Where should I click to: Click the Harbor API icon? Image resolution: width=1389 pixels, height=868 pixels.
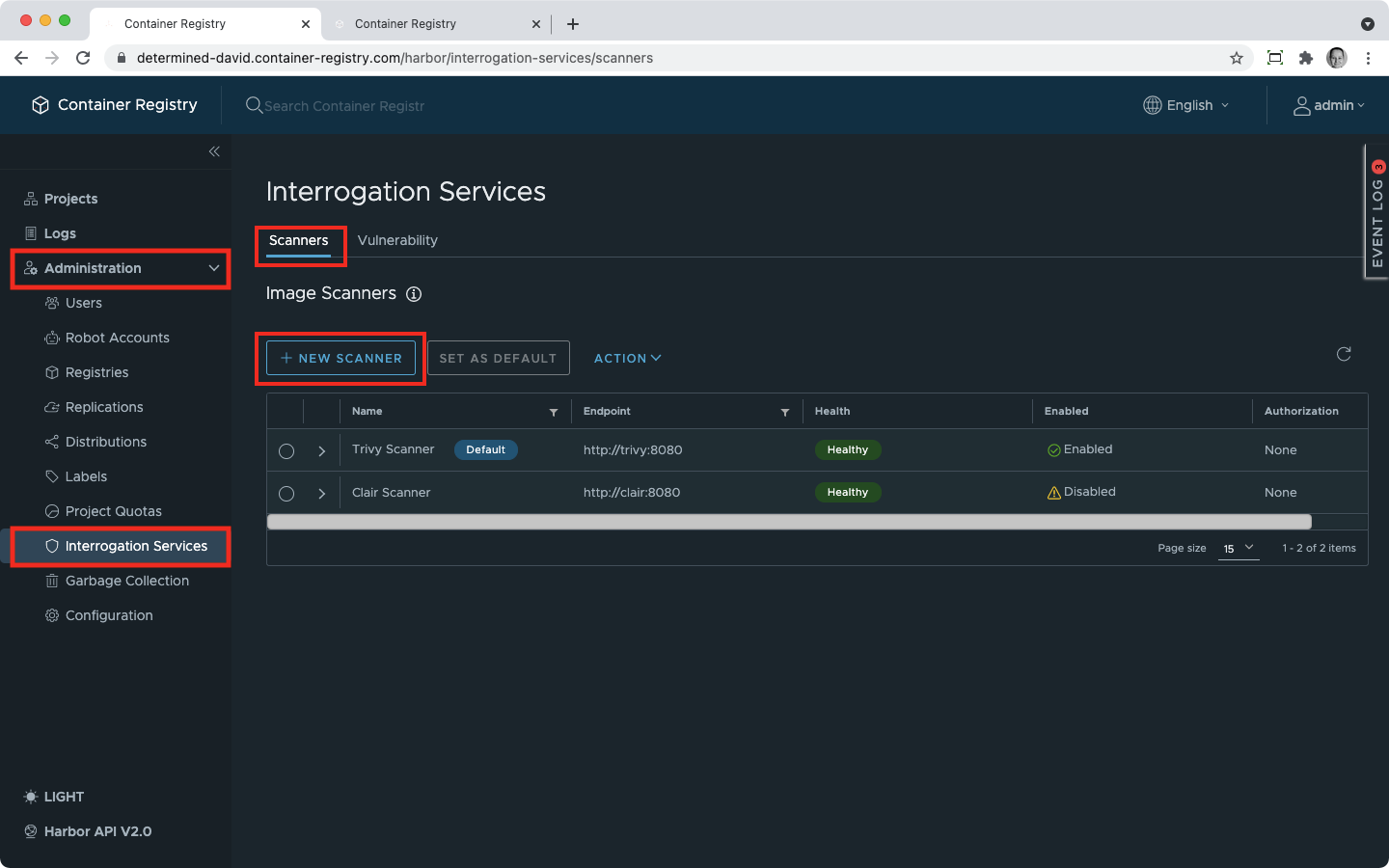tap(31, 831)
